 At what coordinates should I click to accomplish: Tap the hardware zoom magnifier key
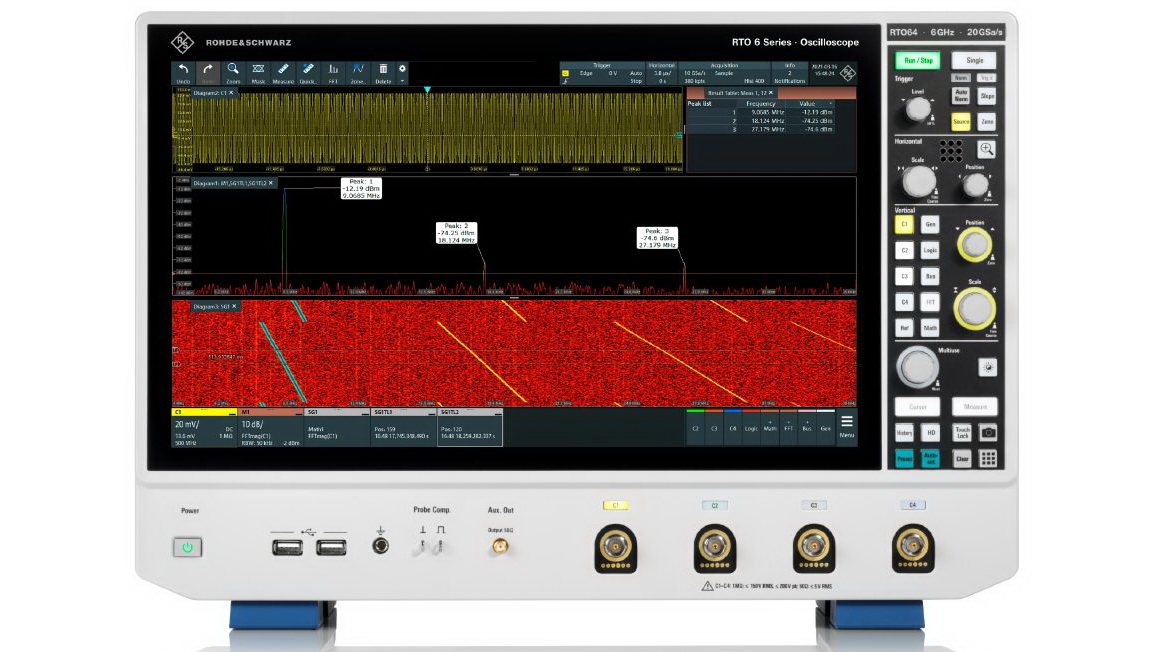point(987,149)
